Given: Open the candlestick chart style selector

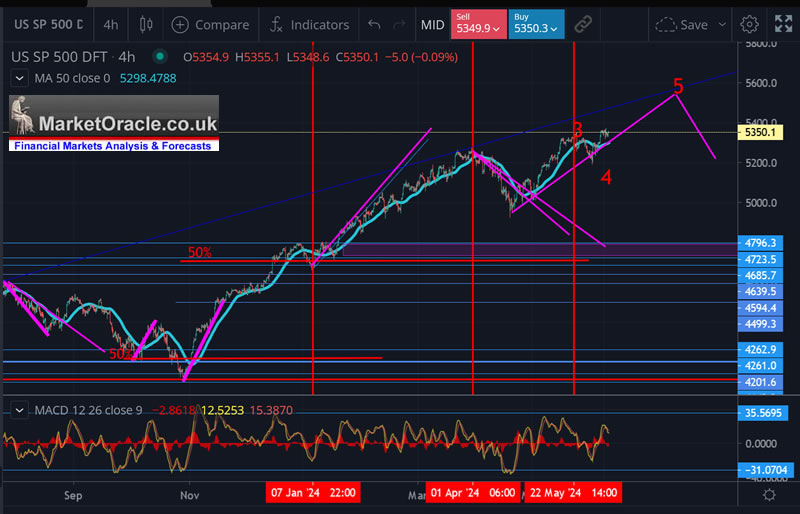Looking at the screenshot, I should click(x=146, y=25).
